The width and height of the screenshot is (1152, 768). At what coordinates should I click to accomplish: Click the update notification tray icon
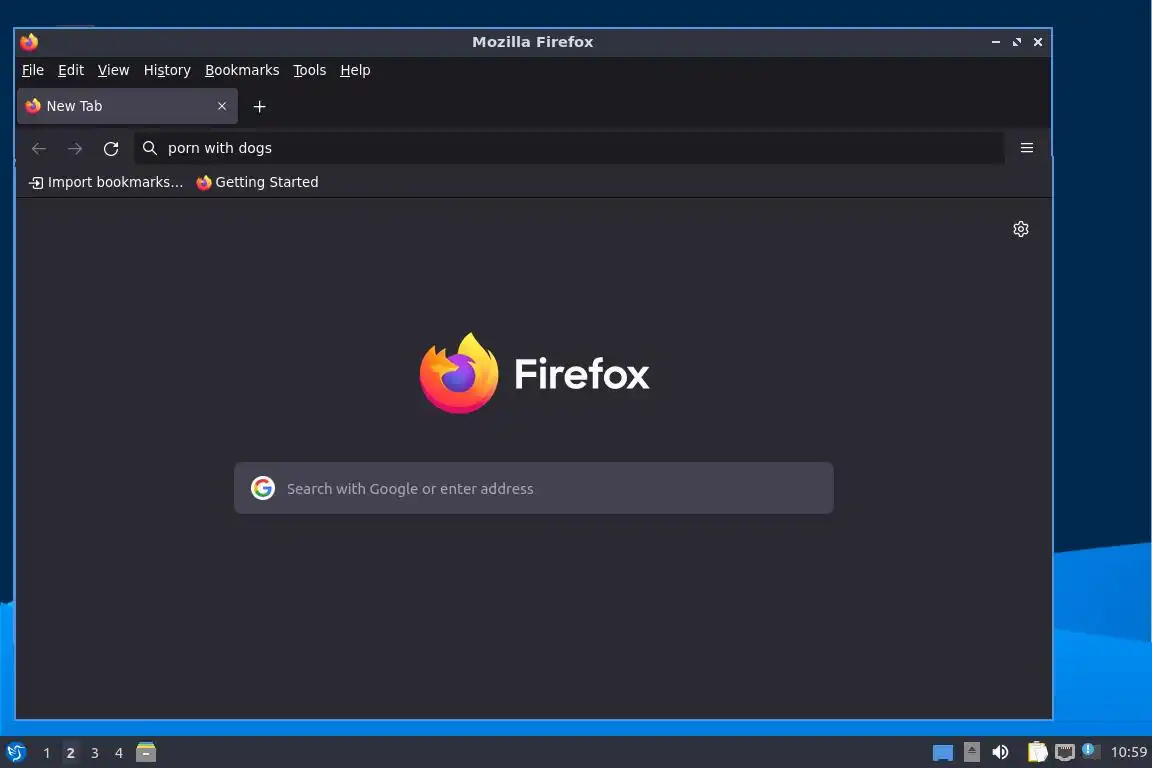(1091, 751)
